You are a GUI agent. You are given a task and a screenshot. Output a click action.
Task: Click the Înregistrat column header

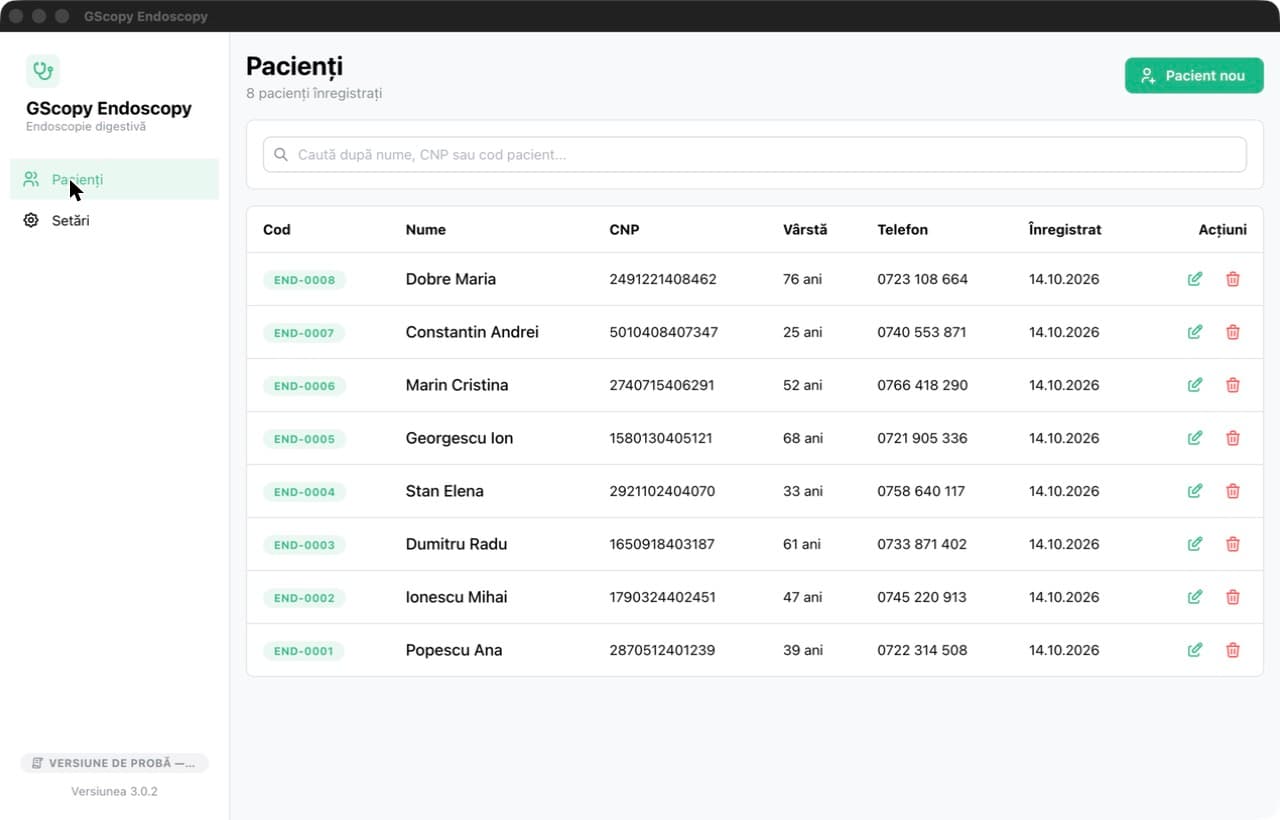(x=1065, y=229)
